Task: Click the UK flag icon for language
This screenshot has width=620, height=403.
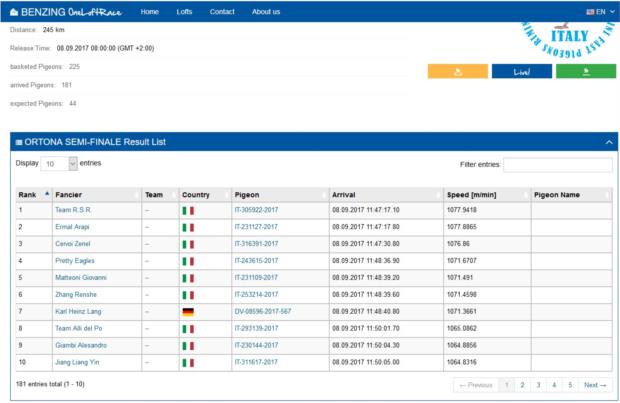Action: (x=590, y=12)
